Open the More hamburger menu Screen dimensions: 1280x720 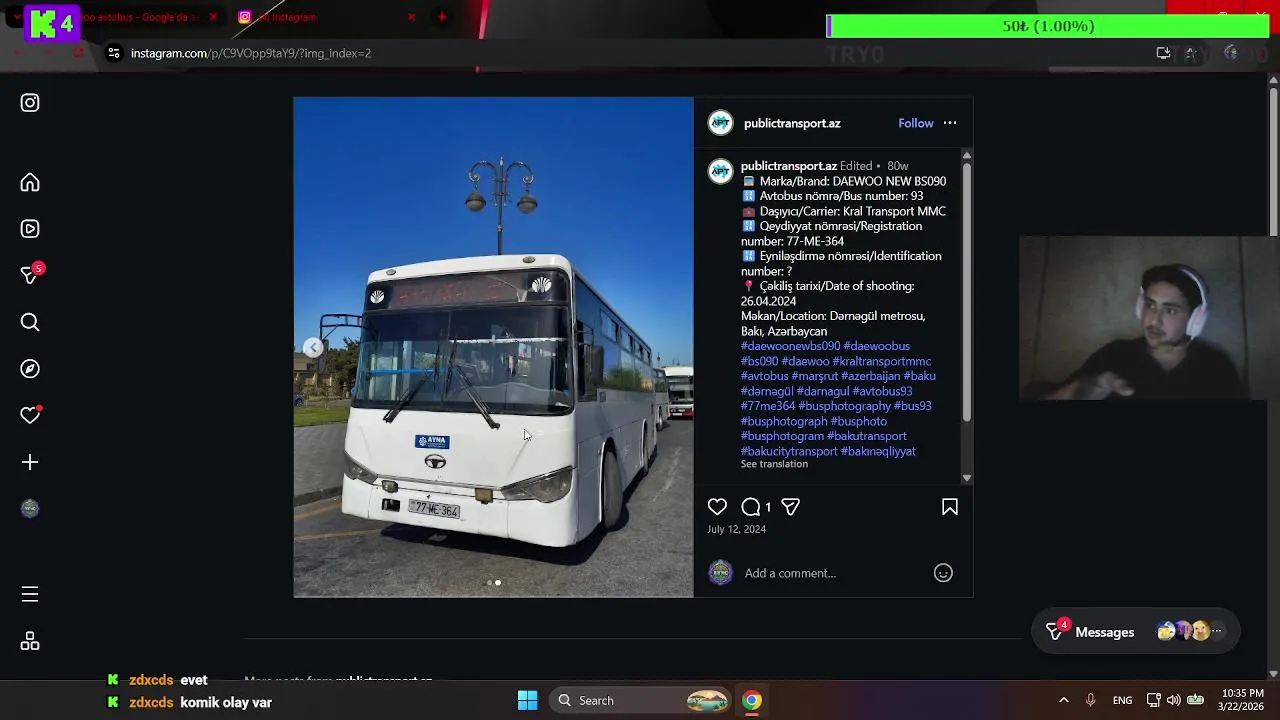tap(30, 595)
